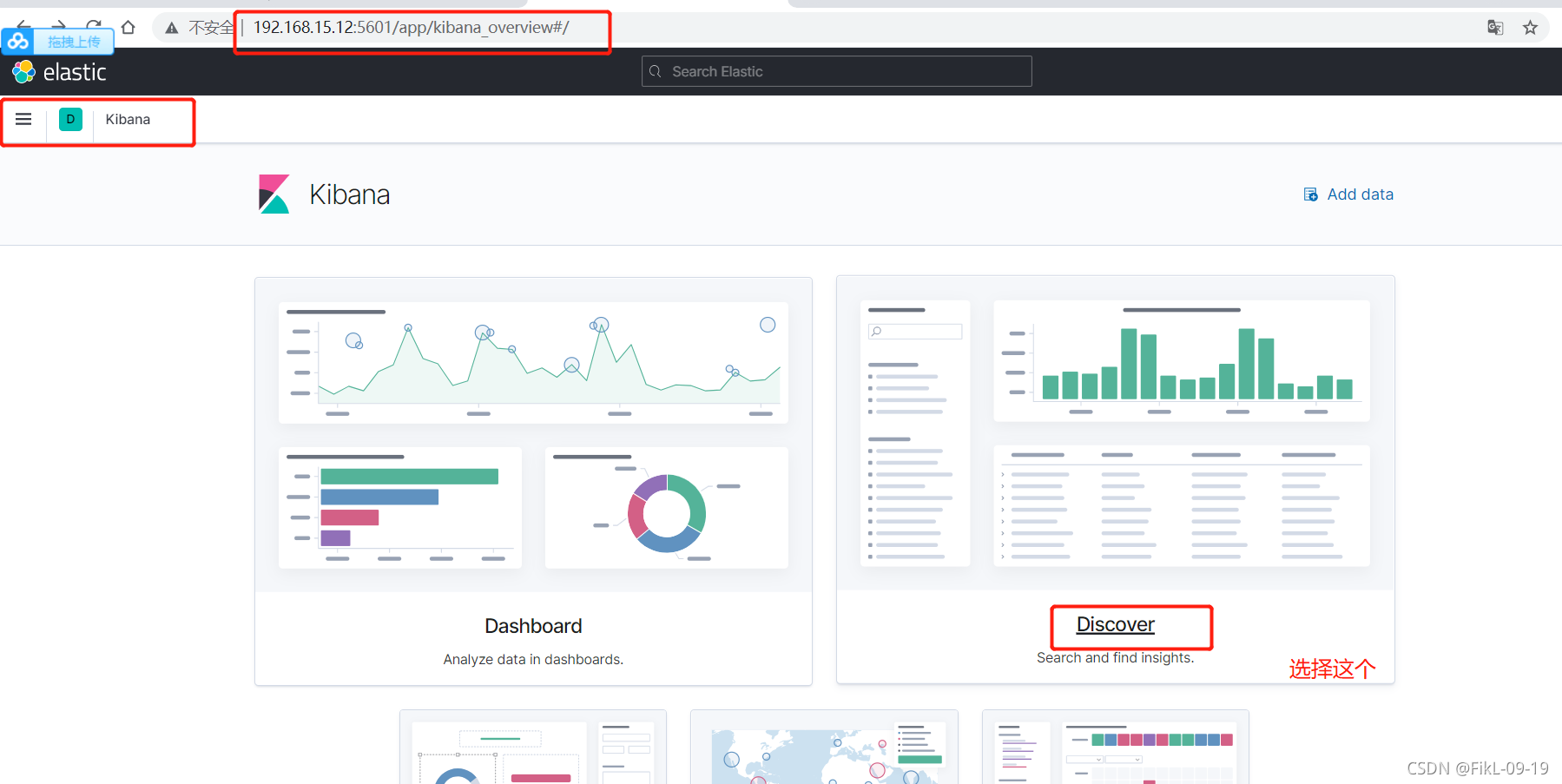Click the Kibana breadcrumb
The height and width of the screenshot is (784, 1562).
[128, 119]
